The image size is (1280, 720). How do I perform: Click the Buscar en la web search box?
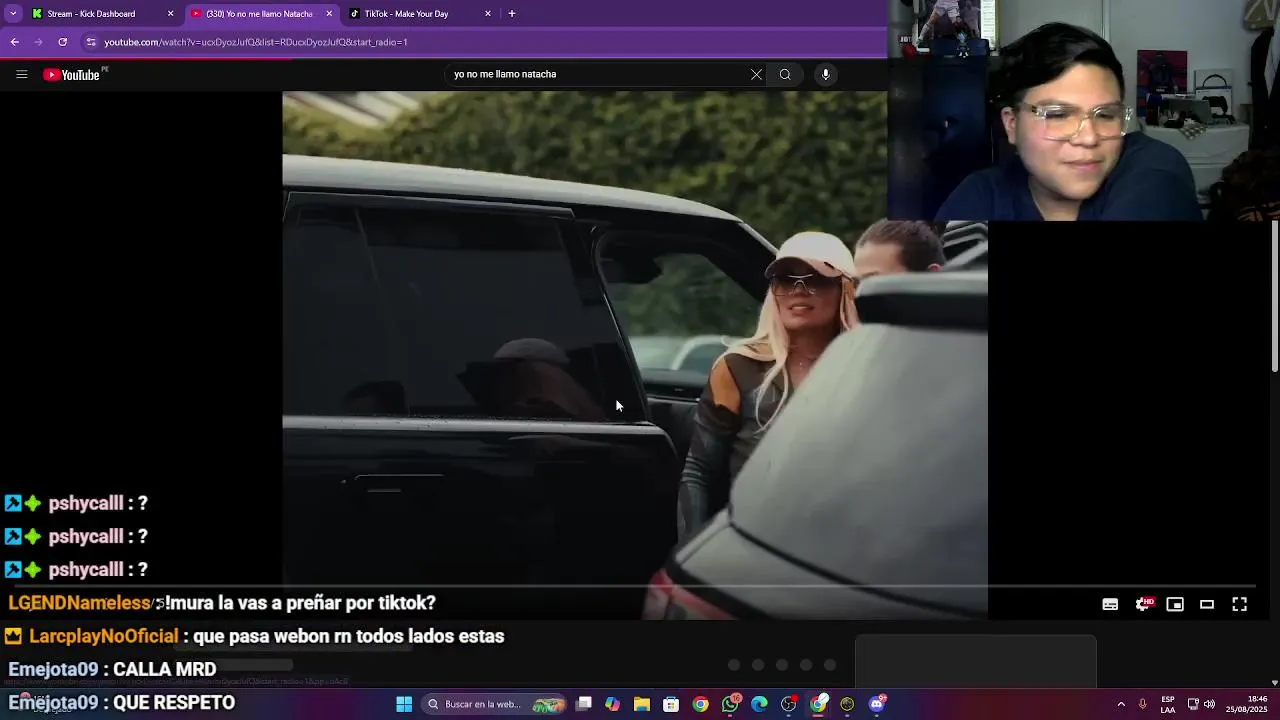[496, 704]
